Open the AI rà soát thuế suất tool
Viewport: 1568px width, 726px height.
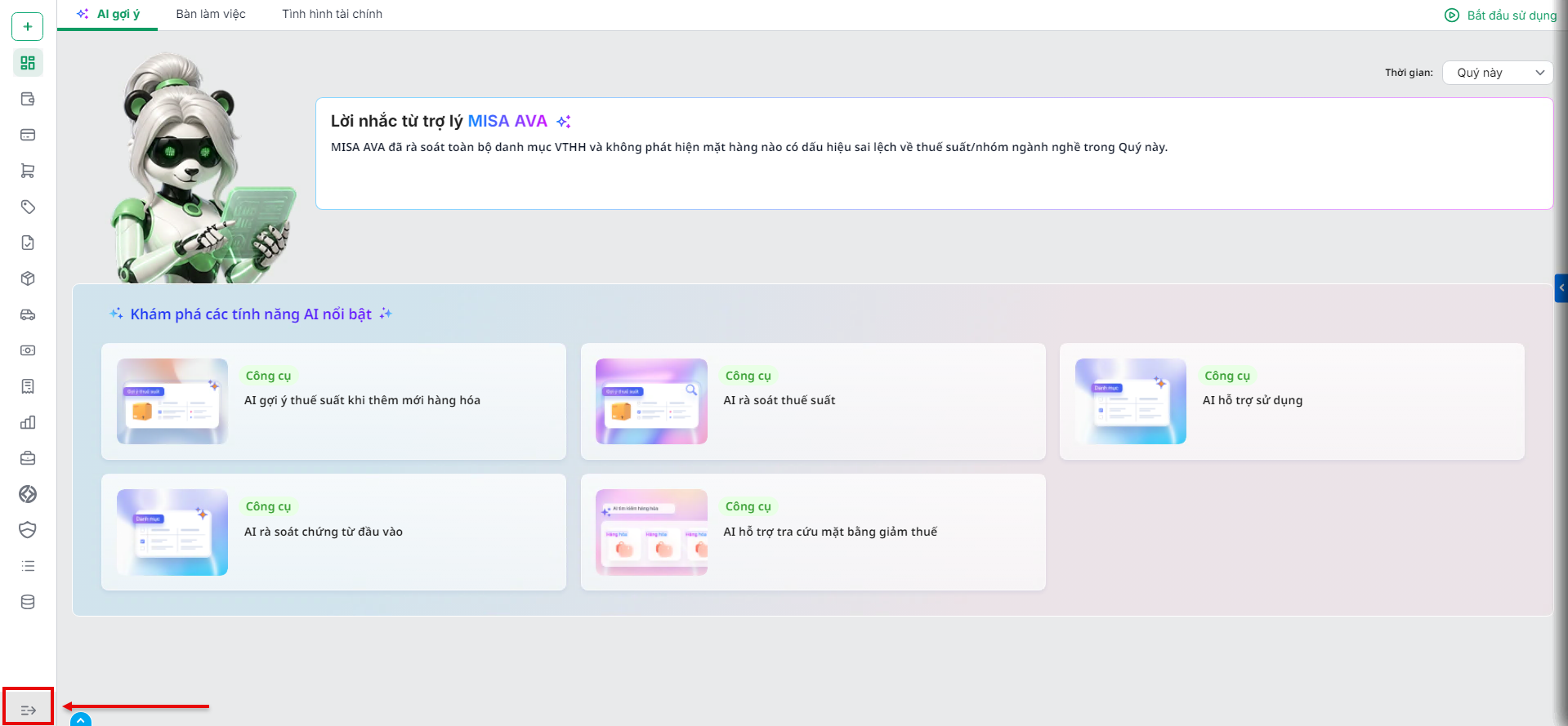tap(813, 401)
